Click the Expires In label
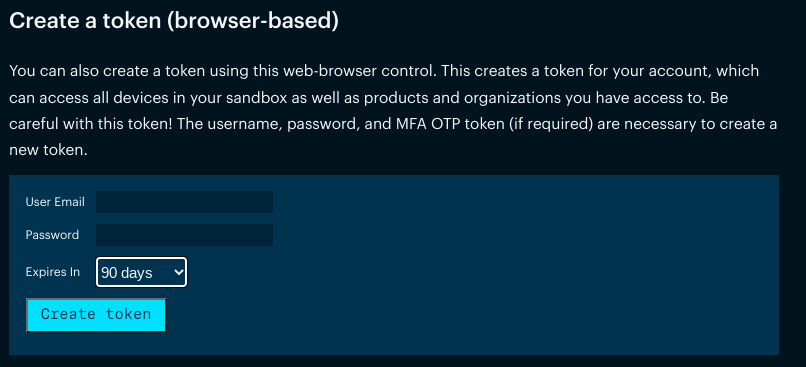The width and height of the screenshot is (806, 367). pyautogui.click(x=53, y=272)
